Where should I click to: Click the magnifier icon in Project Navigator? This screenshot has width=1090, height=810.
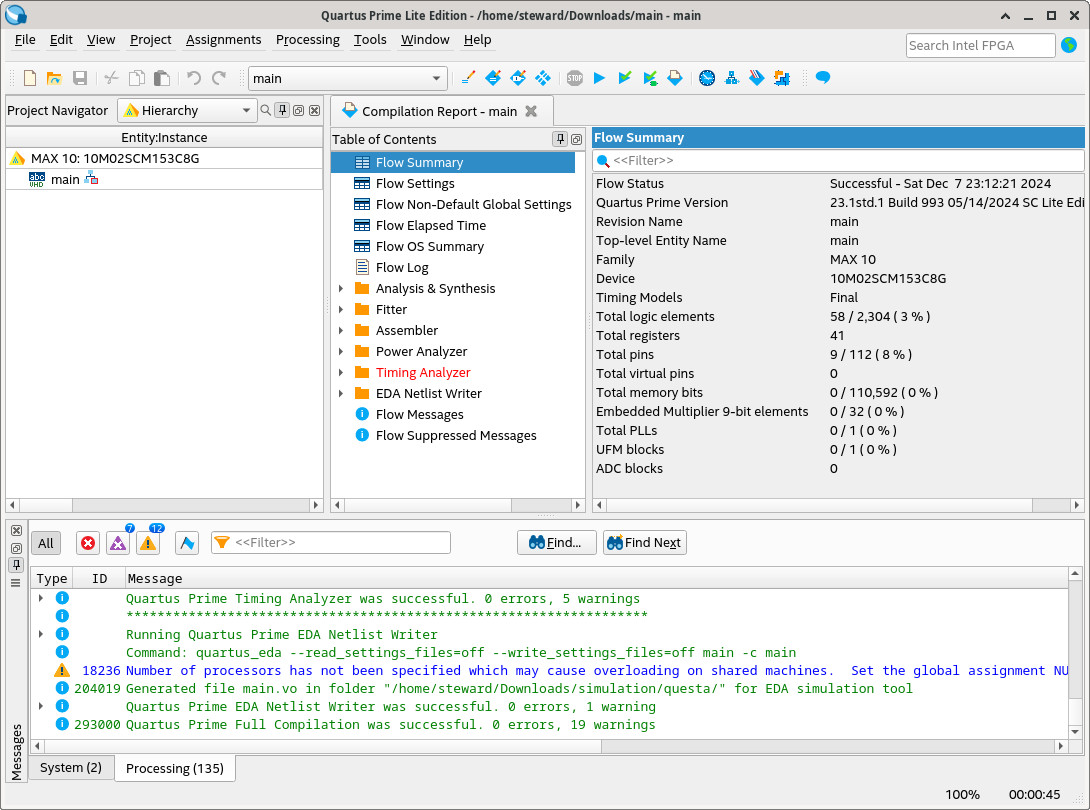266,111
